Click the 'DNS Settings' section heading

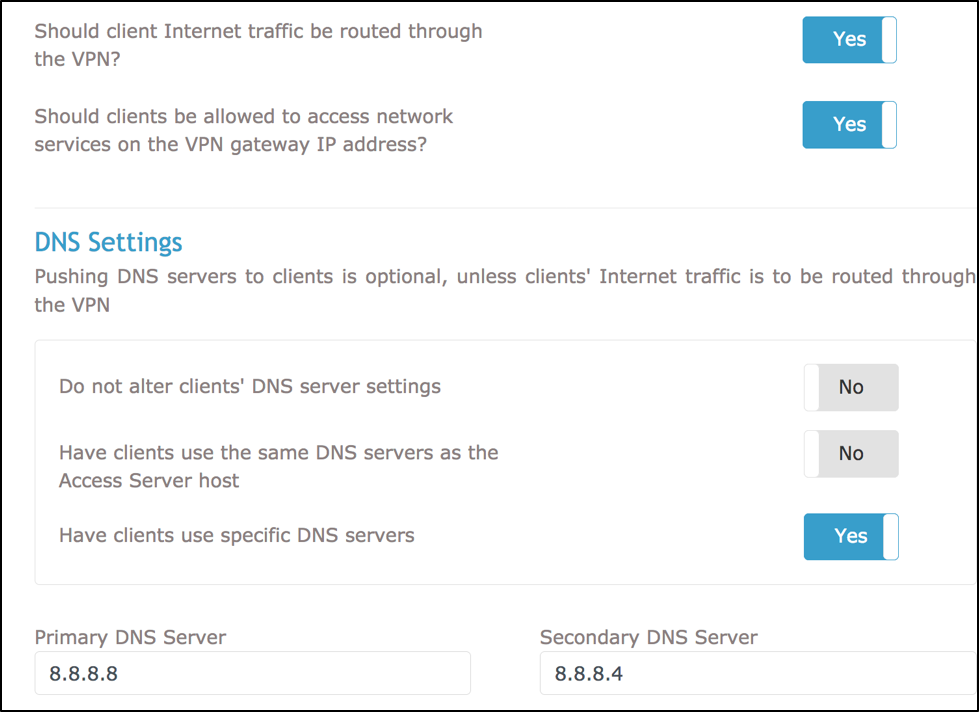pyautogui.click(x=108, y=242)
